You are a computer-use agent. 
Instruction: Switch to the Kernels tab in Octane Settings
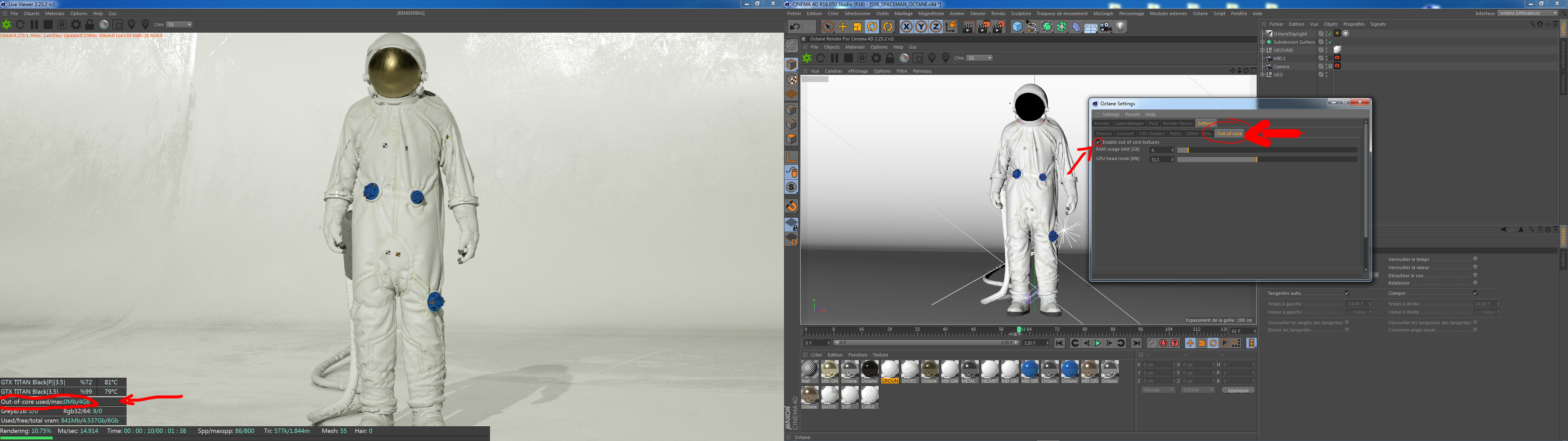pyautogui.click(x=1102, y=123)
